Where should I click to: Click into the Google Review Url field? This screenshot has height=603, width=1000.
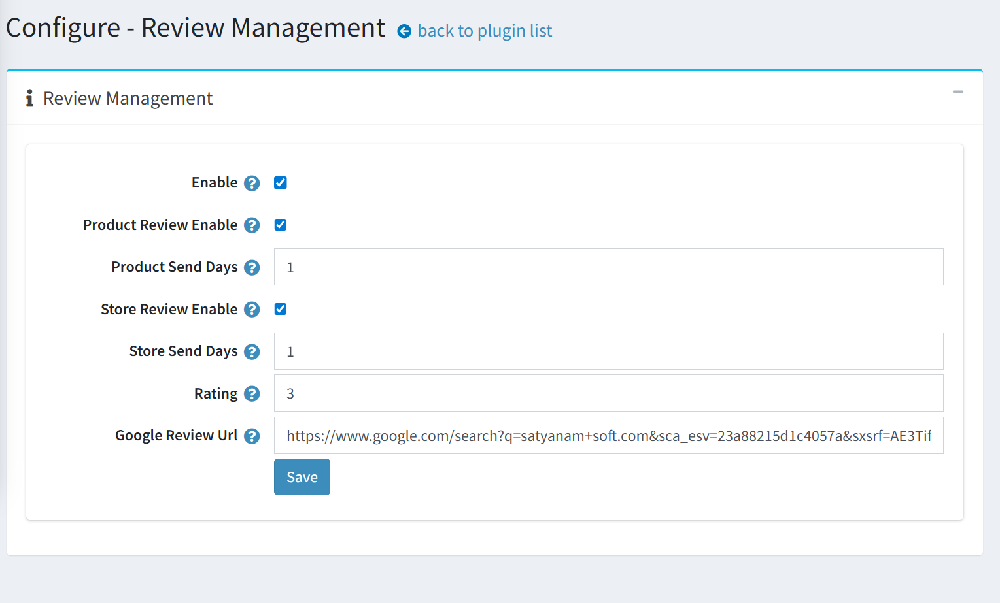pos(608,435)
